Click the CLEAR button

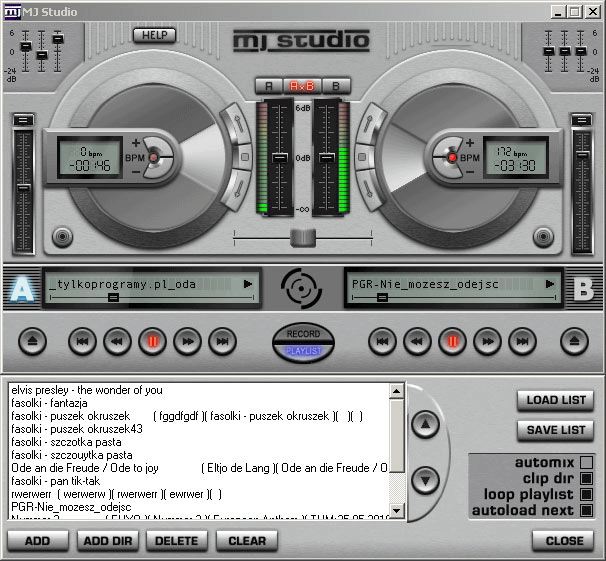coord(247,541)
